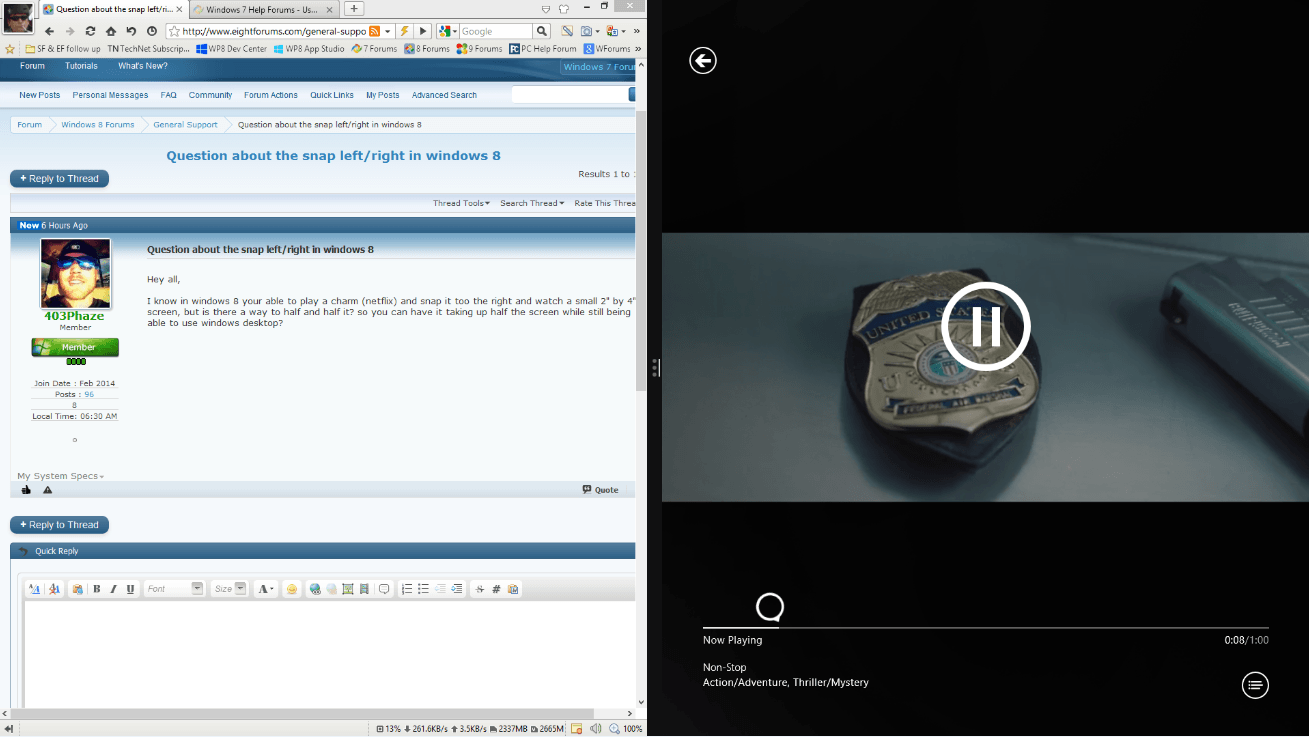Remove text formatting in editor
This screenshot has height=737, width=1309.
pyautogui.click(x=54, y=589)
